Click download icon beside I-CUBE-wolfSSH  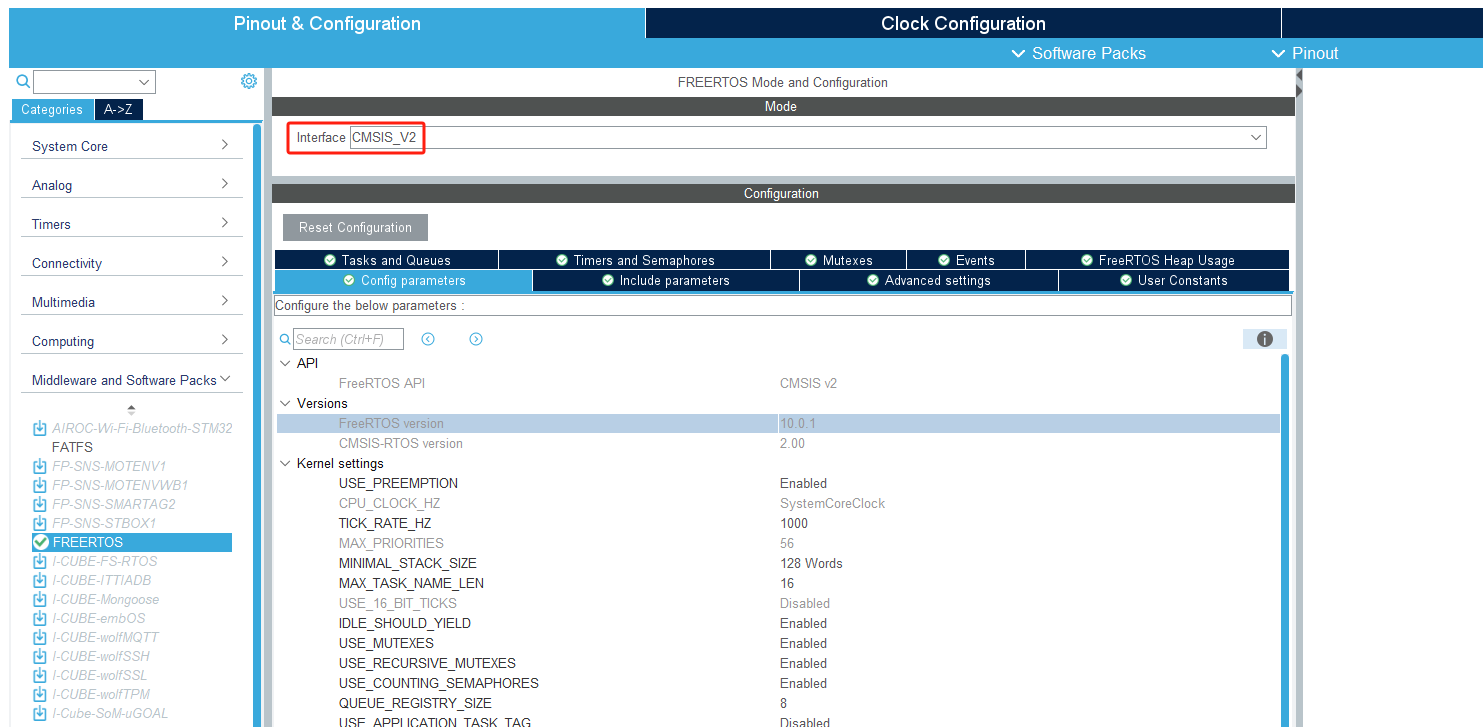pyautogui.click(x=40, y=656)
